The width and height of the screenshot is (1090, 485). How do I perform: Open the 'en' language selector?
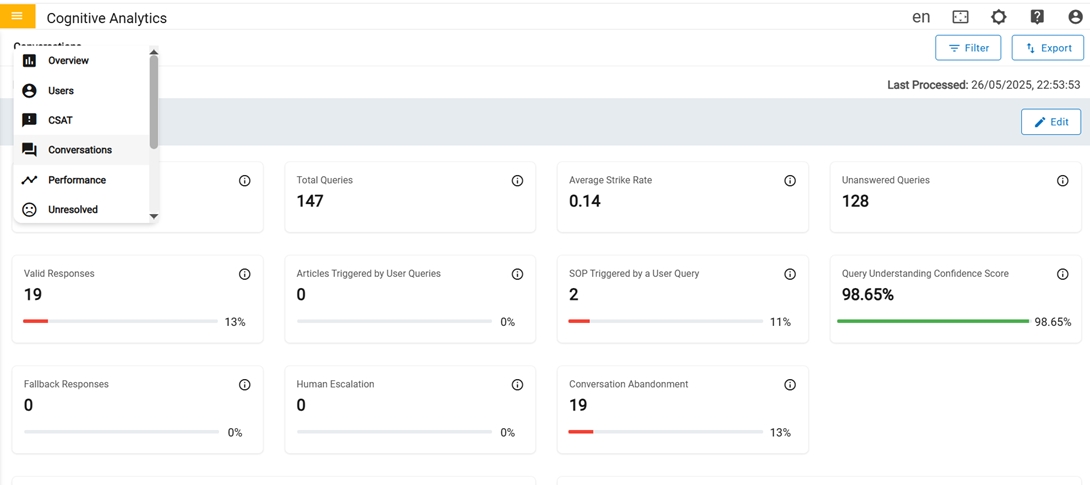pos(921,17)
